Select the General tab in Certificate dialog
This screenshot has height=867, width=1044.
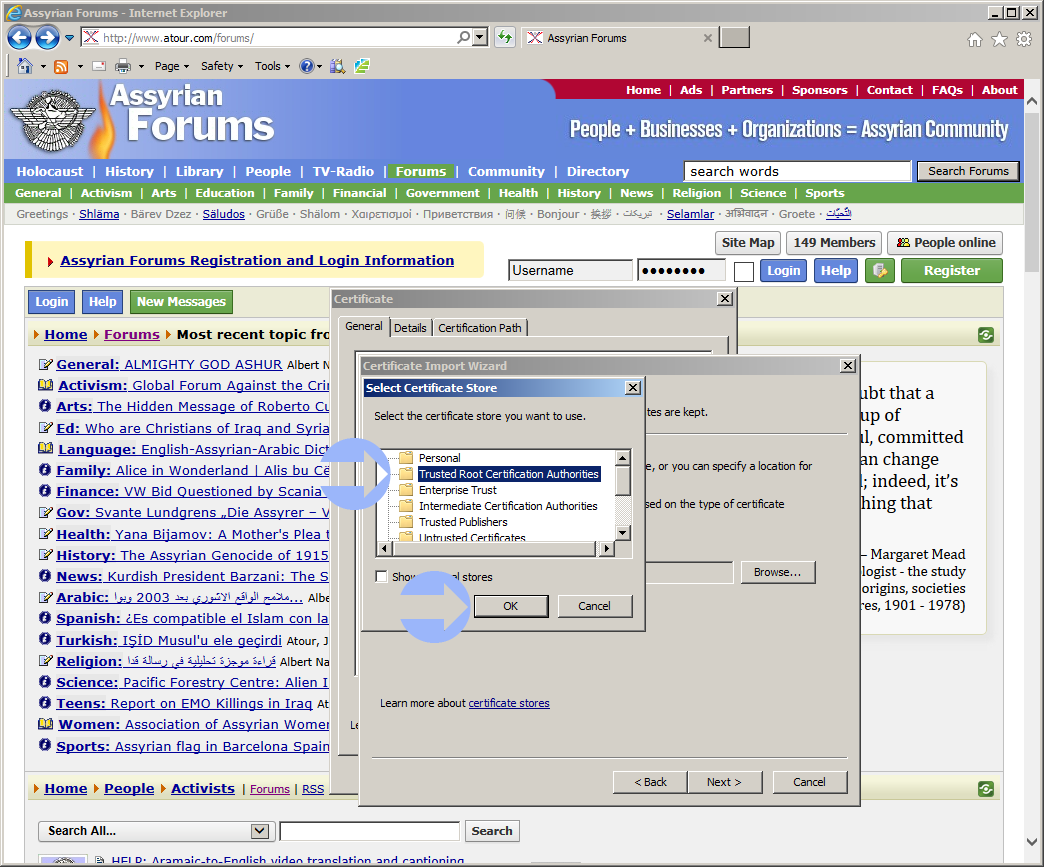coord(364,326)
